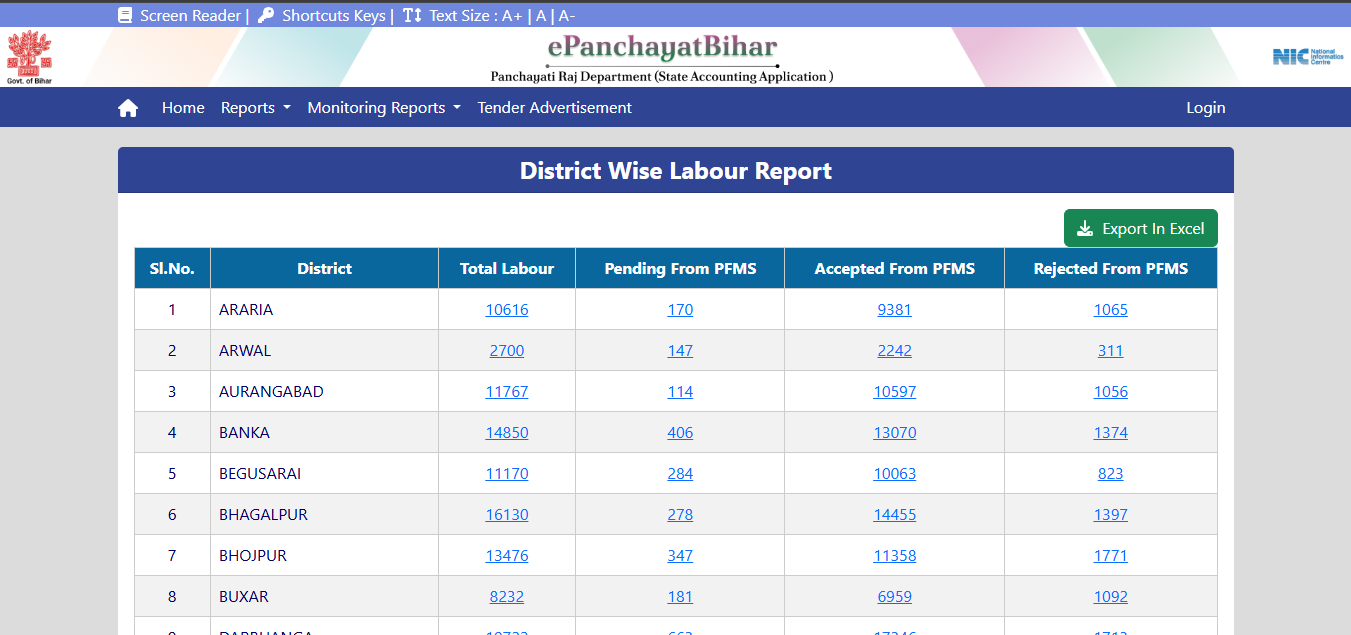Open ARARIA total labour count 10616
The image size is (1351, 635).
coord(506,309)
